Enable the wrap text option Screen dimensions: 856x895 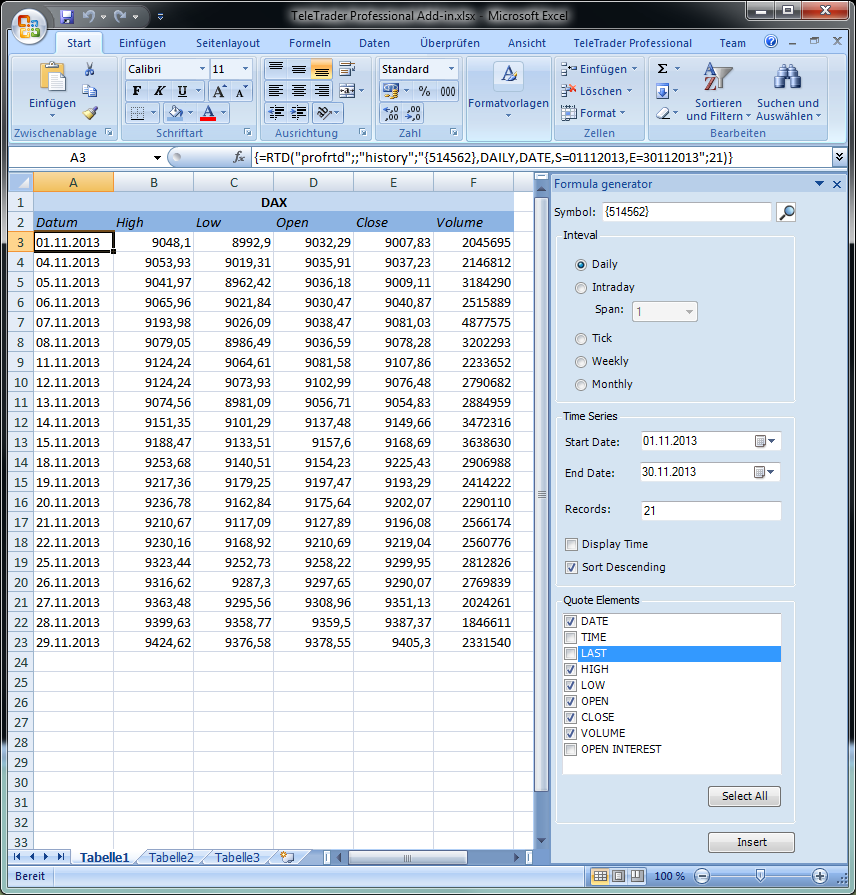point(347,69)
